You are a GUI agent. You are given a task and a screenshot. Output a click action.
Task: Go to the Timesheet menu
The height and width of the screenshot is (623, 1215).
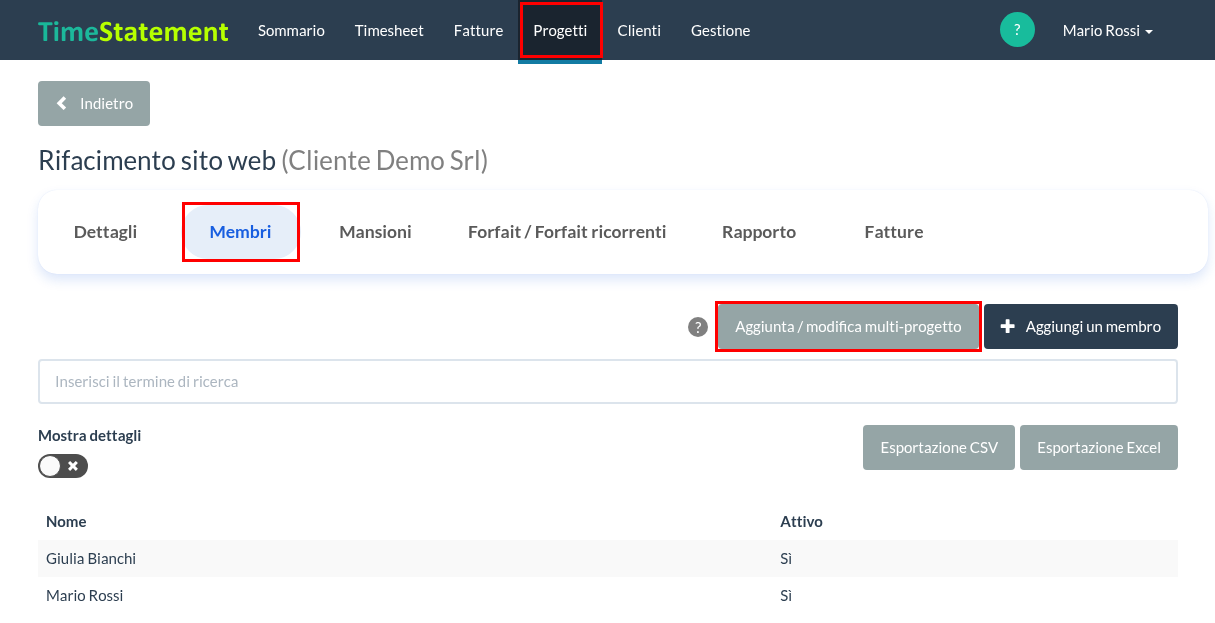pyautogui.click(x=389, y=31)
